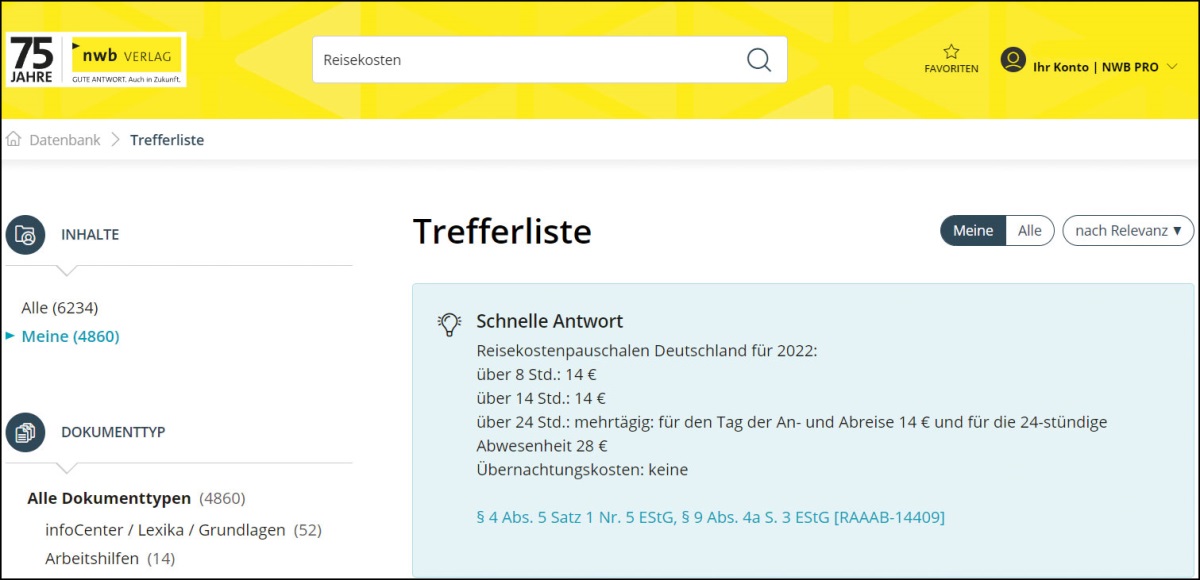Select Alle (6234) content filter
Screen dimensions: 1200x580
point(60,307)
